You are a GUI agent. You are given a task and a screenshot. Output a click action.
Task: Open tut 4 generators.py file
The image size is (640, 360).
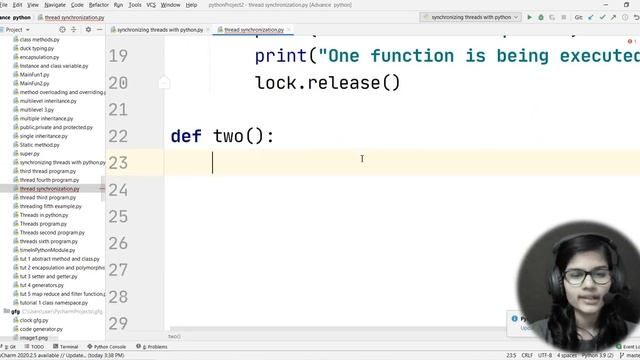coord(42,285)
